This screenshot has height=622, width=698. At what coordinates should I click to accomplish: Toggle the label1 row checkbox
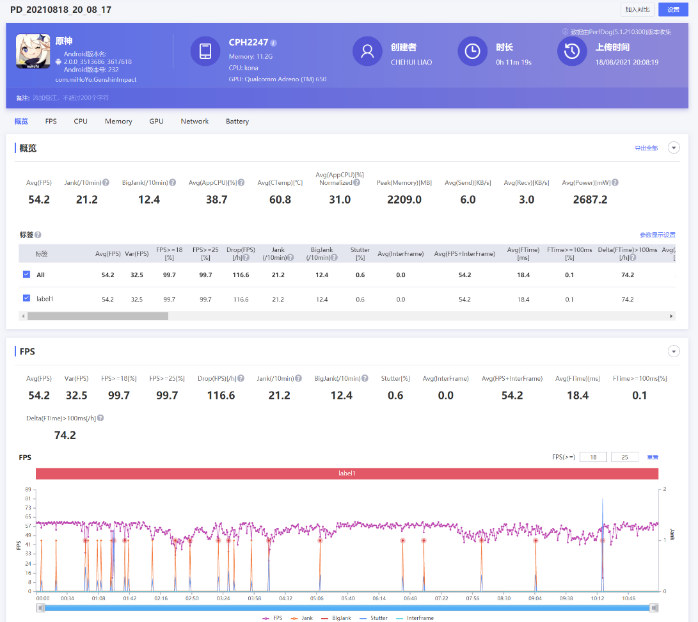click(26, 298)
